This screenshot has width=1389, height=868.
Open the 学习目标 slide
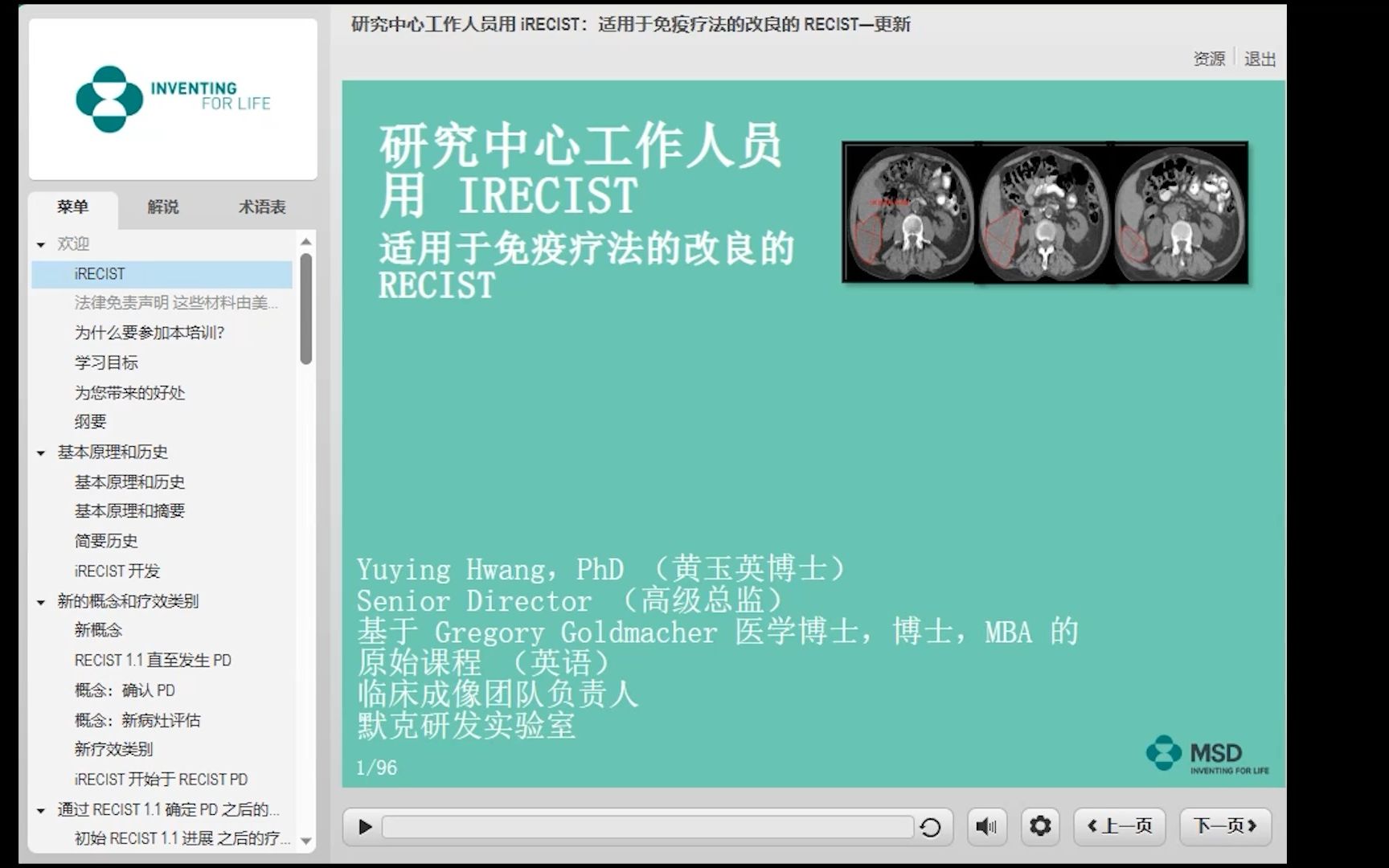click(106, 362)
